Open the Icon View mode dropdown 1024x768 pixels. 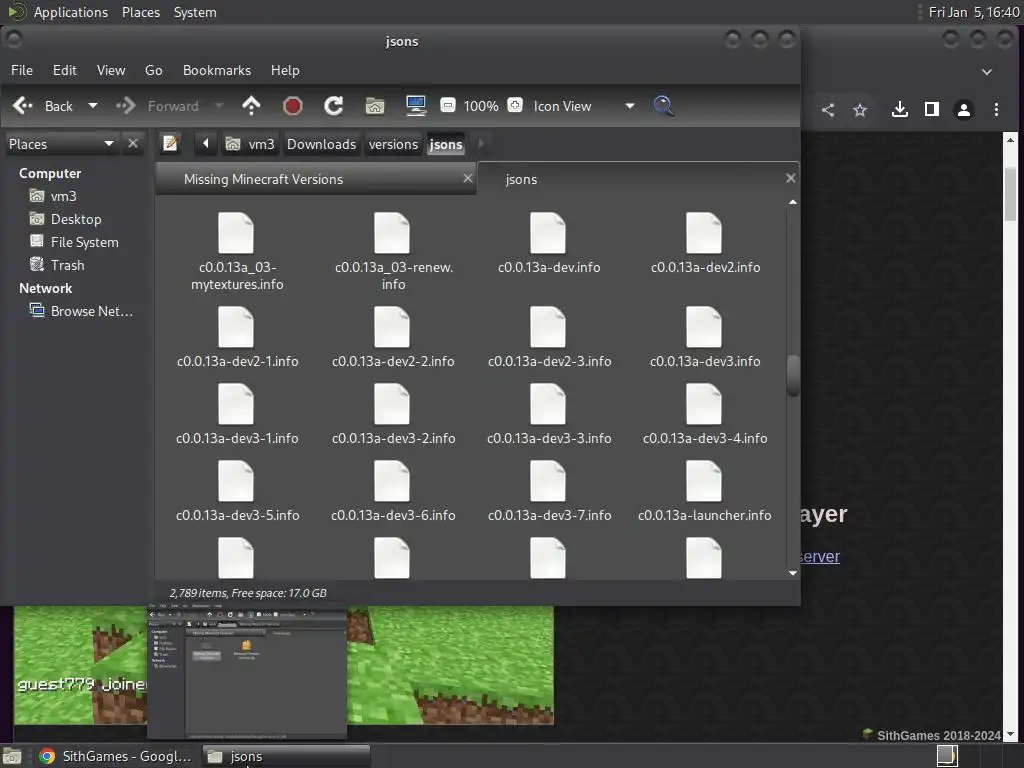[584, 106]
